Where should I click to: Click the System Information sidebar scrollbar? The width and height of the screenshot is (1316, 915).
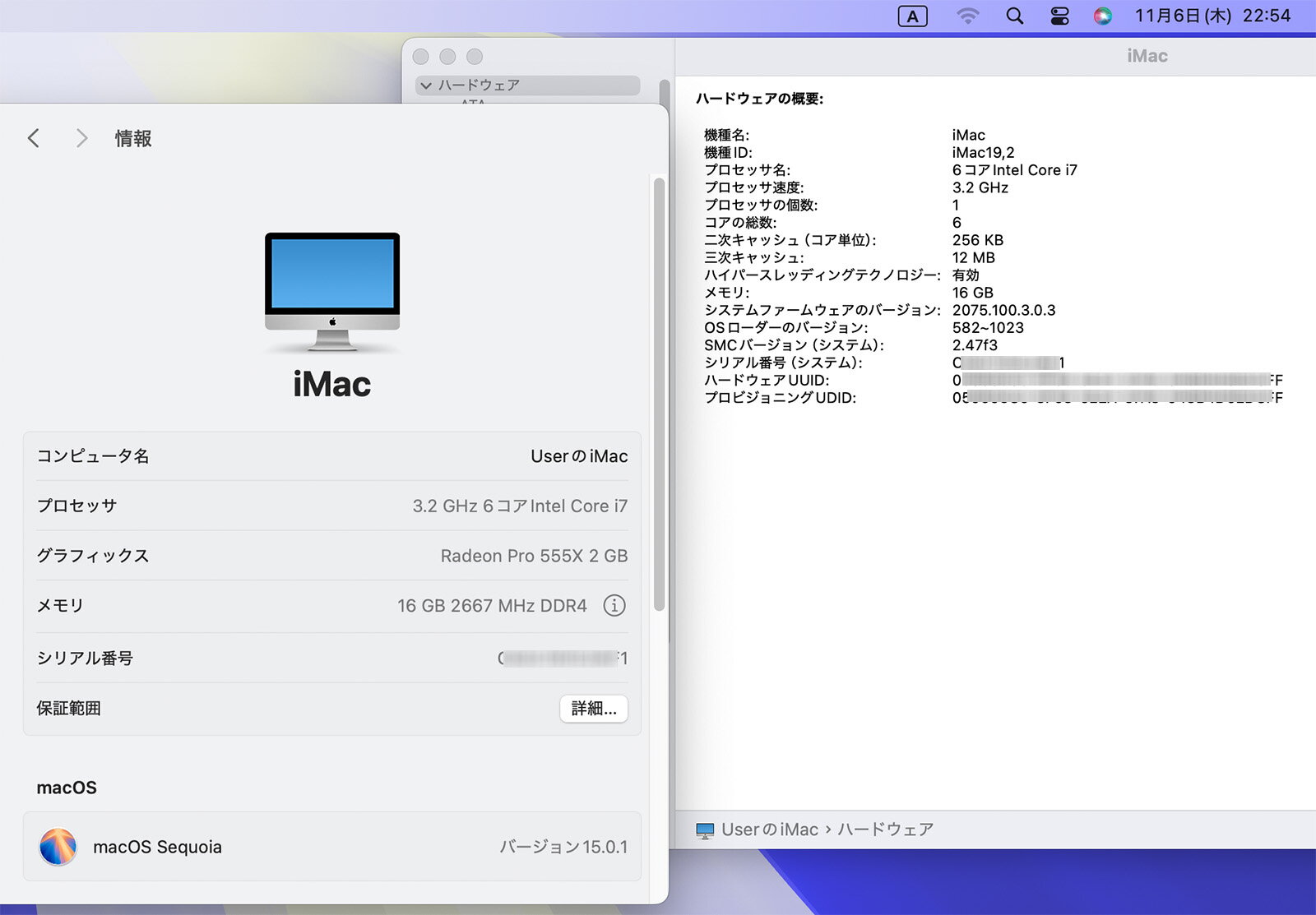664,90
